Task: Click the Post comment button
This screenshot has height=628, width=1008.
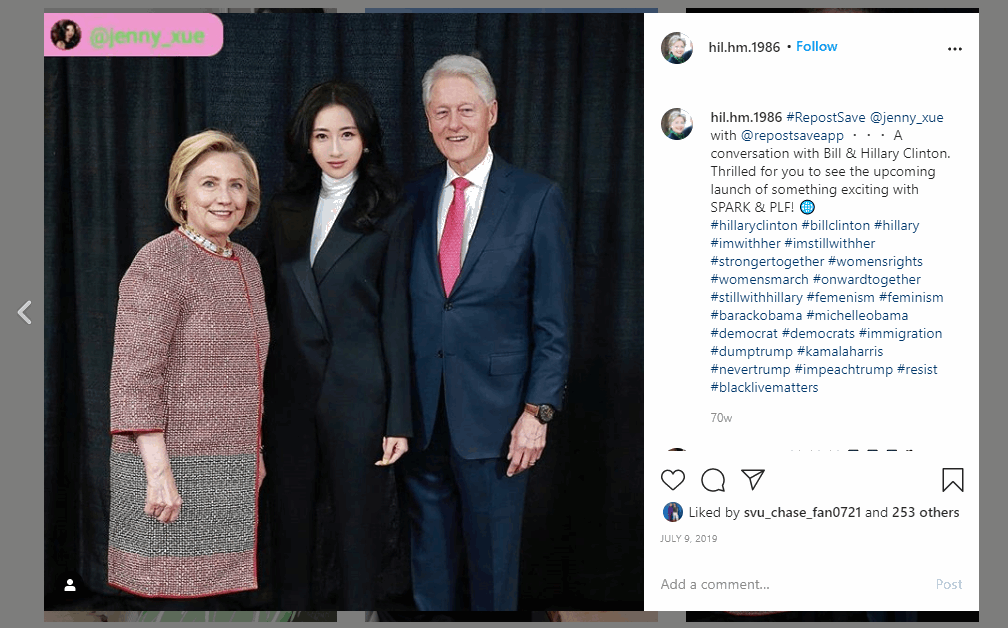Action: [x=949, y=584]
